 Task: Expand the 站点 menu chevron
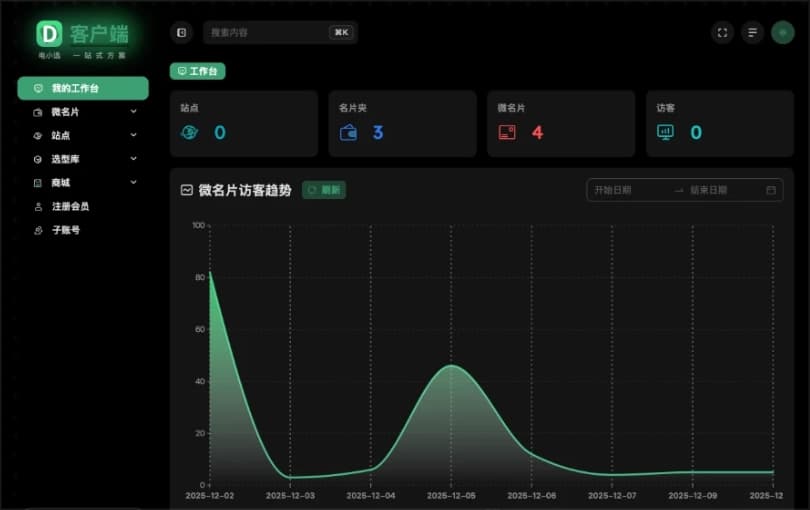[x=133, y=135]
